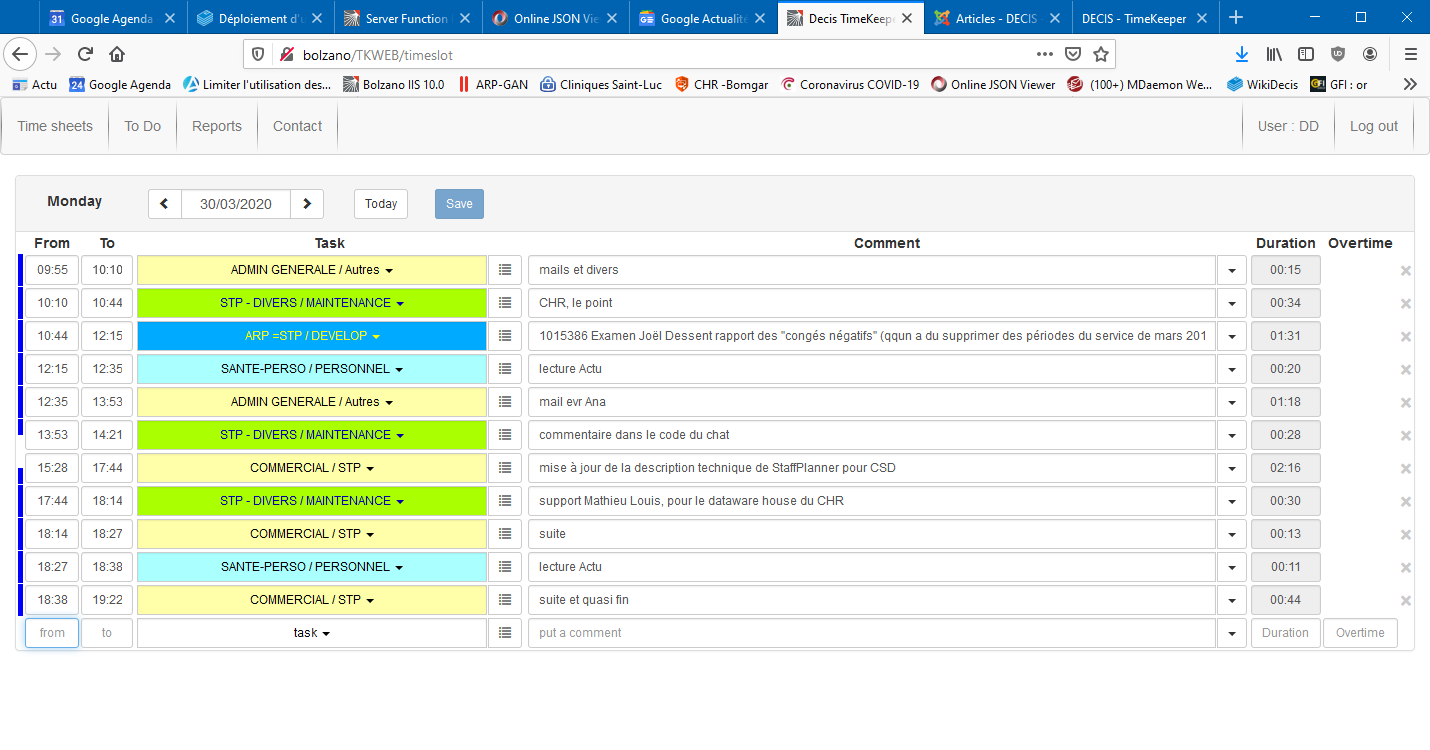Open Firefox downloads arrow
Screen dimensions: 1430x750
click(x=1241, y=54)
